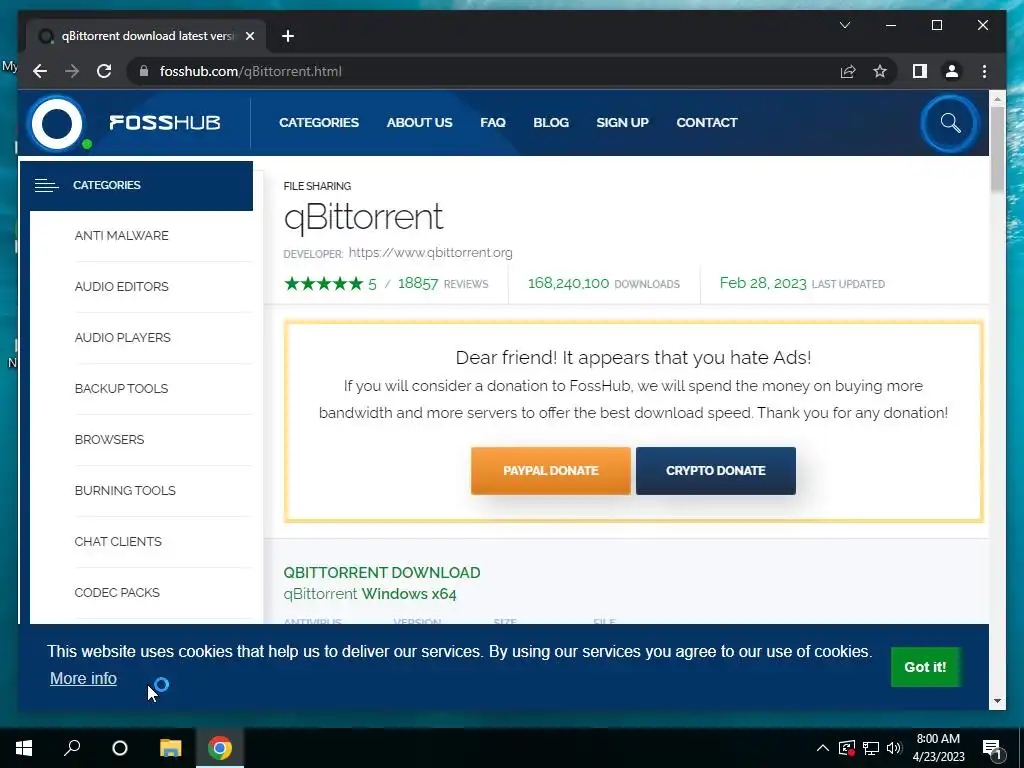The width and height of the screenshot is (1024, 768).
Task: Click the page vertical scrollbar thumb
Action: (x=997, y=150)
